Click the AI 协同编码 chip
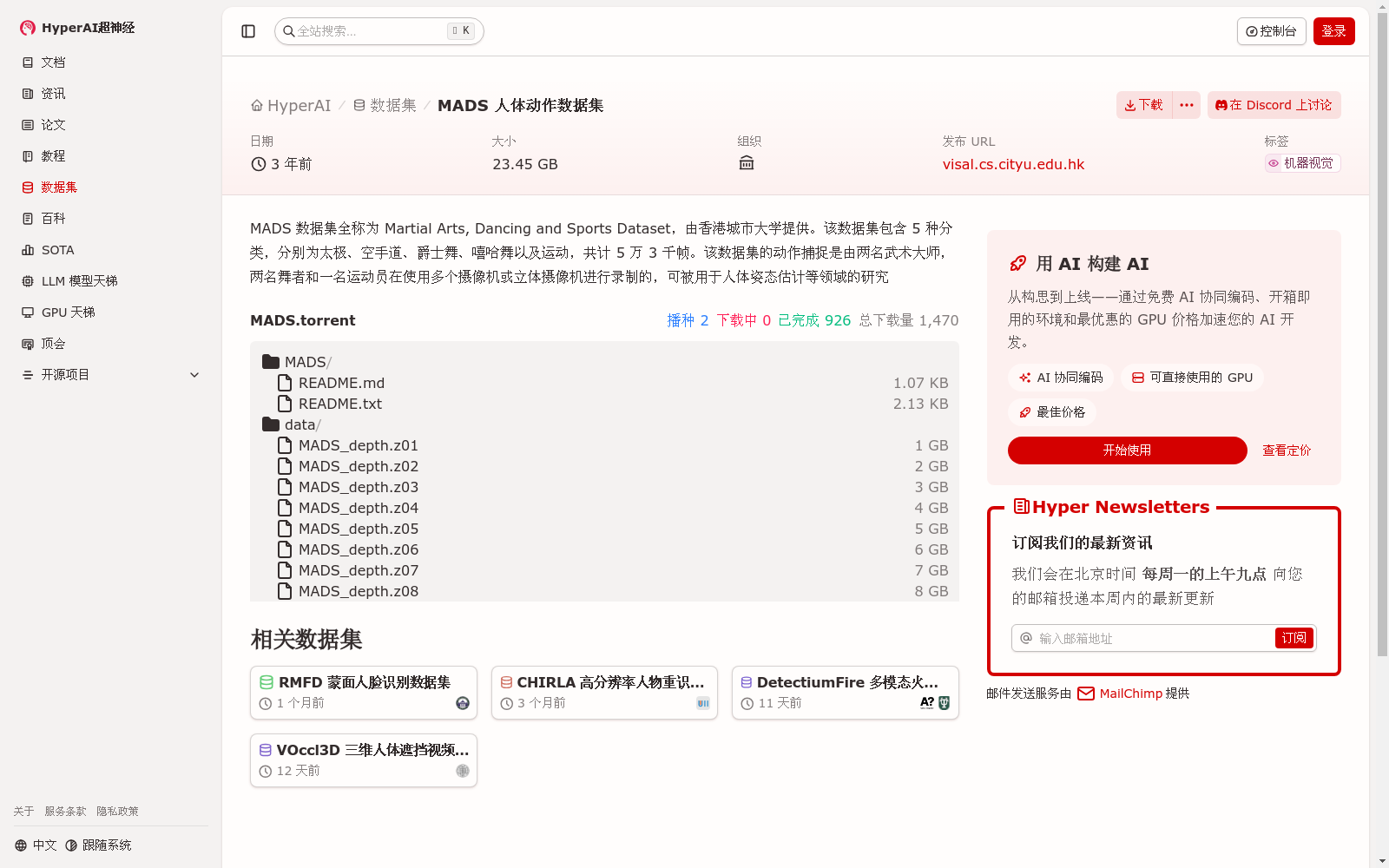 [x=1061, y=378]
